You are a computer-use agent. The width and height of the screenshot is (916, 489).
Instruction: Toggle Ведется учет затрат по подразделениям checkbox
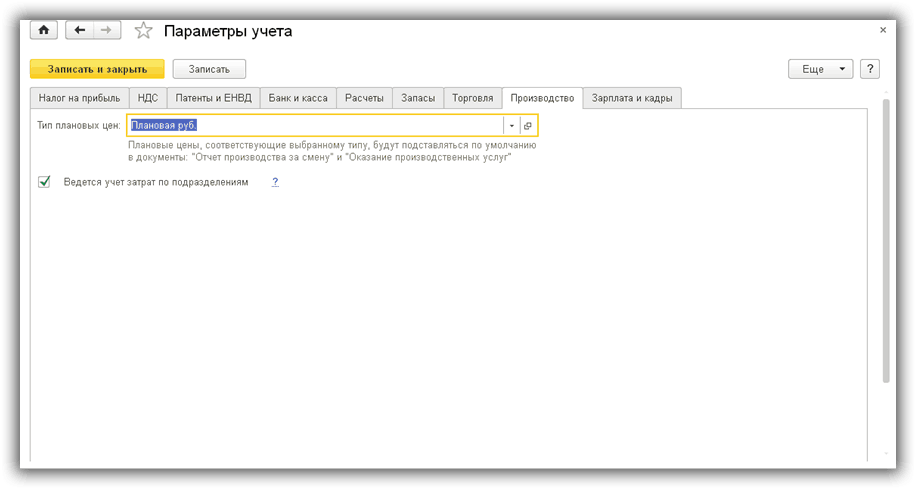(x=44, y=182)
